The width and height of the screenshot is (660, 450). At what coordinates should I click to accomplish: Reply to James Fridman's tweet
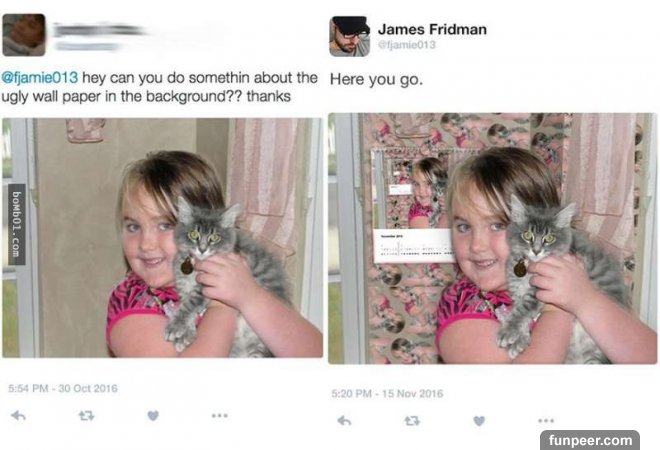click(345, 421)
